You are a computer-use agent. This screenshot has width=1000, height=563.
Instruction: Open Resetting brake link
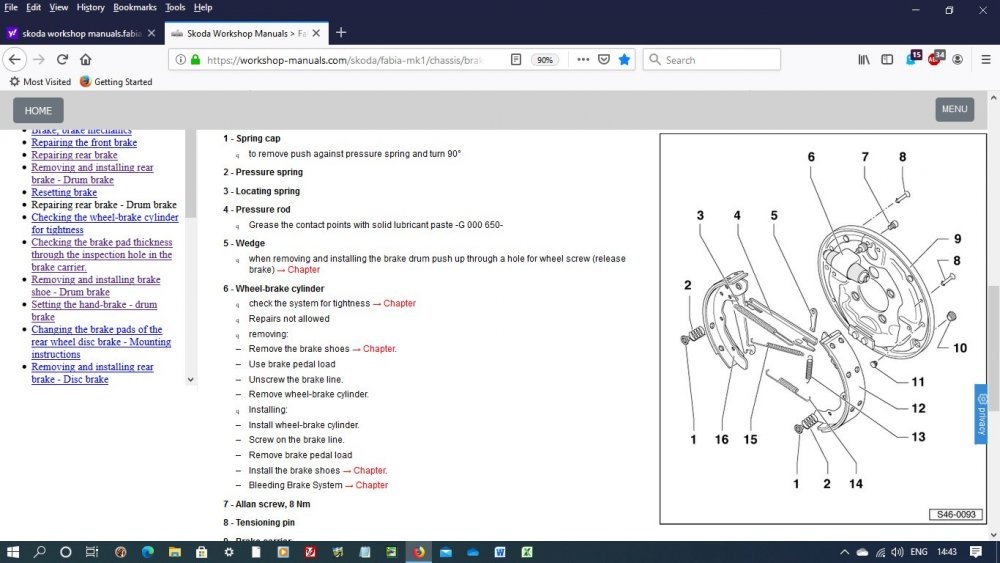(64, 192)
